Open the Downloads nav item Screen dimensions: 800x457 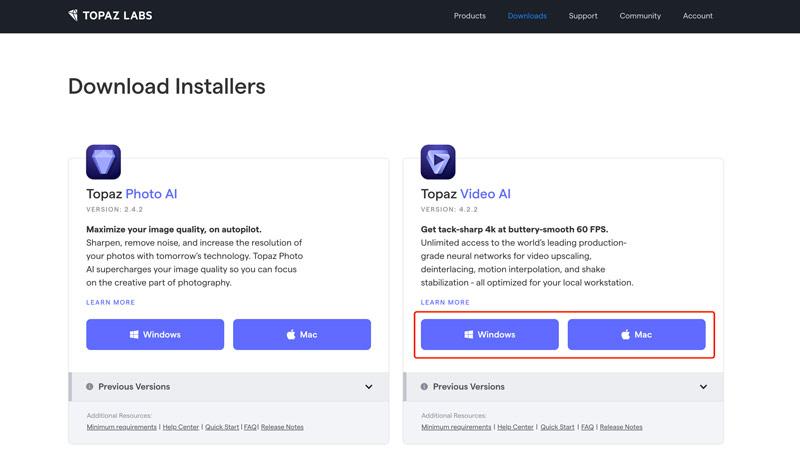click(x=527, y=16)
